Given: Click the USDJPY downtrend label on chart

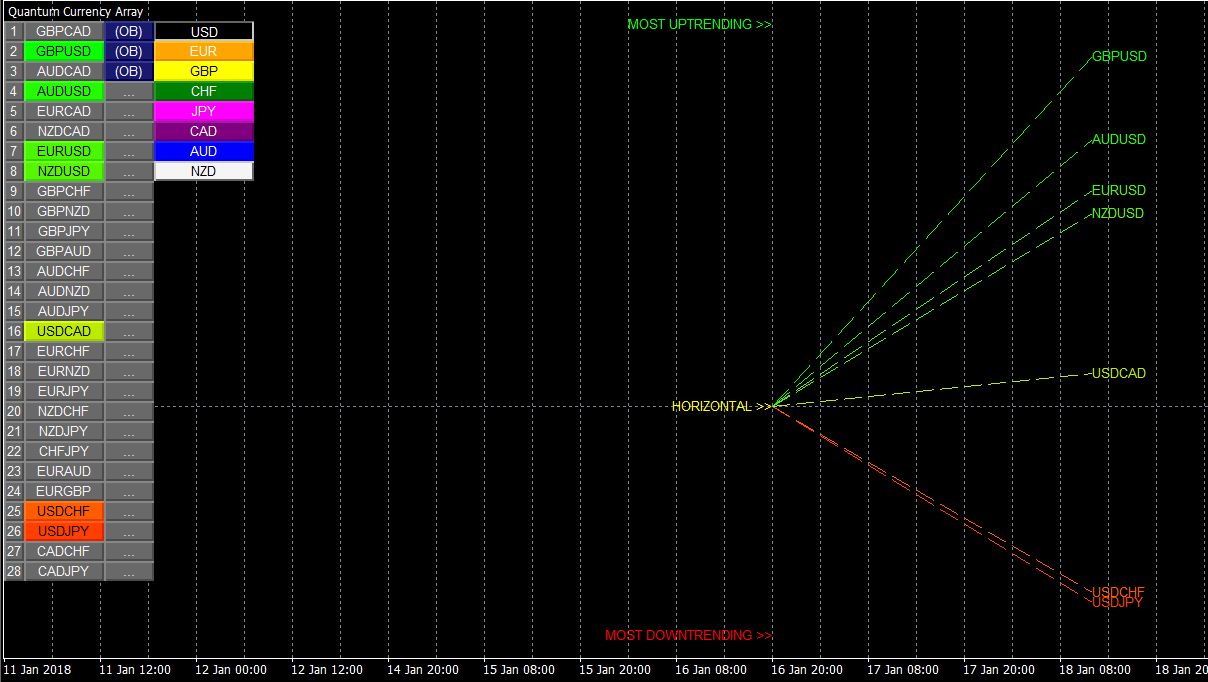Looking at the screenshot, I should click(1117, 603).
